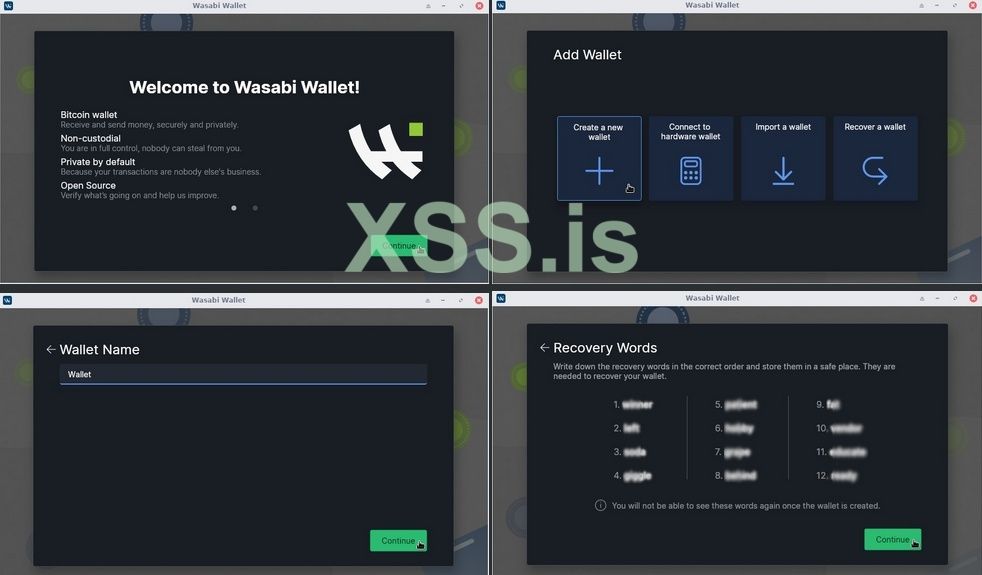The image size is (982, 575).
Task: Click the plus icon on Create a new wallet
Action: pos(599,170)
